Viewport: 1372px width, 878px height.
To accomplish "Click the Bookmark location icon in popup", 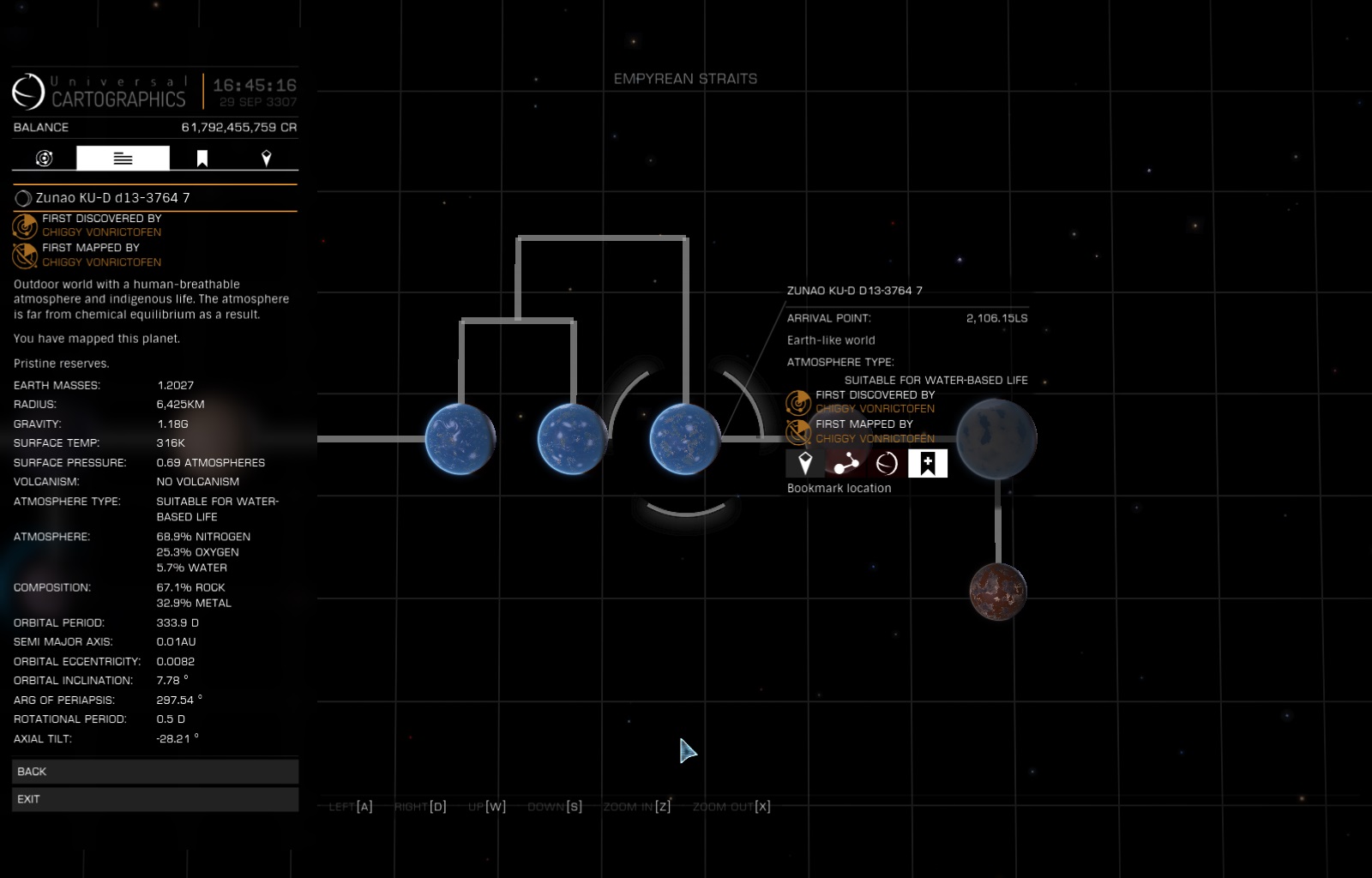I will pos(928,463).
